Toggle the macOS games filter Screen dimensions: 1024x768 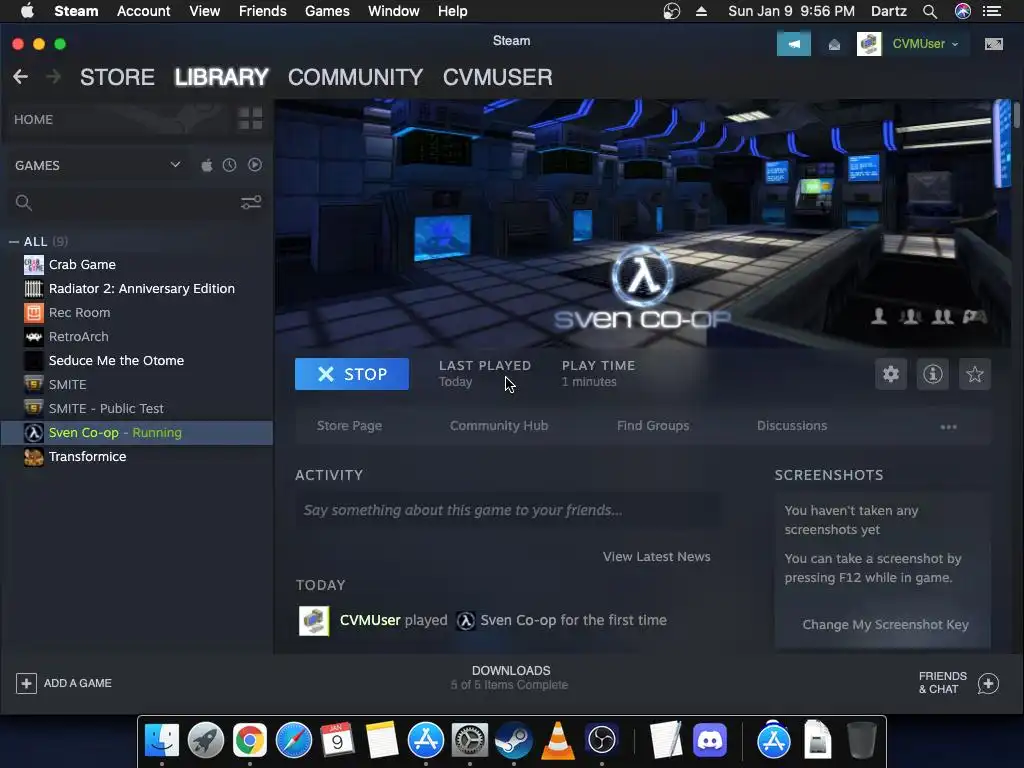pos(207,165)
